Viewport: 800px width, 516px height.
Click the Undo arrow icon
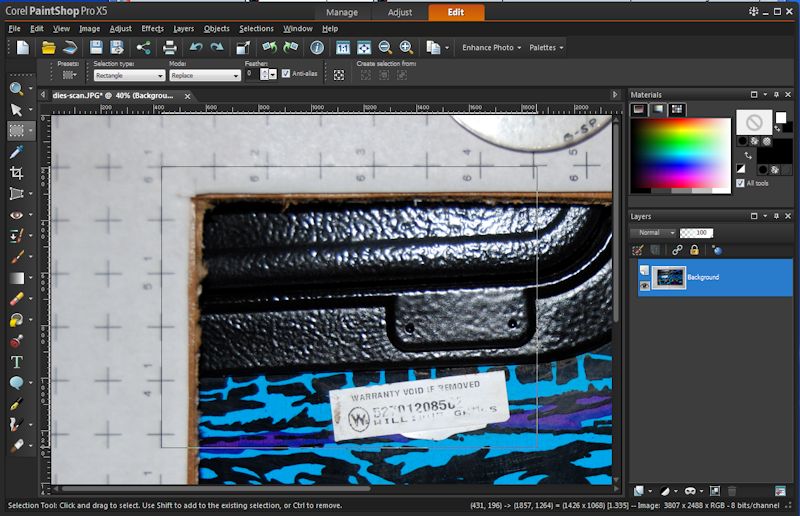[195, 47]
